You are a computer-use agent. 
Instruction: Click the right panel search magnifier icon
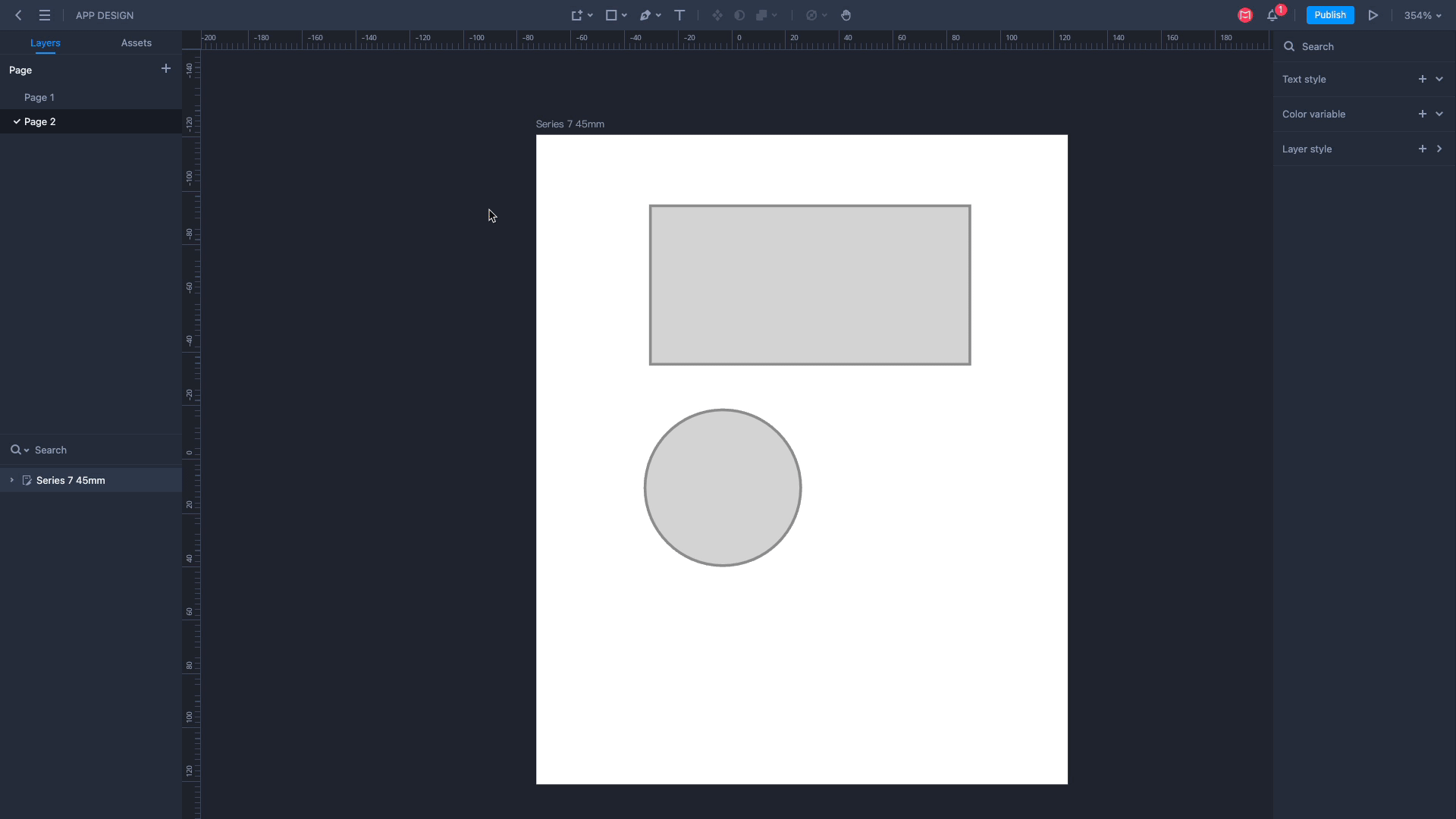(1289, 46)
